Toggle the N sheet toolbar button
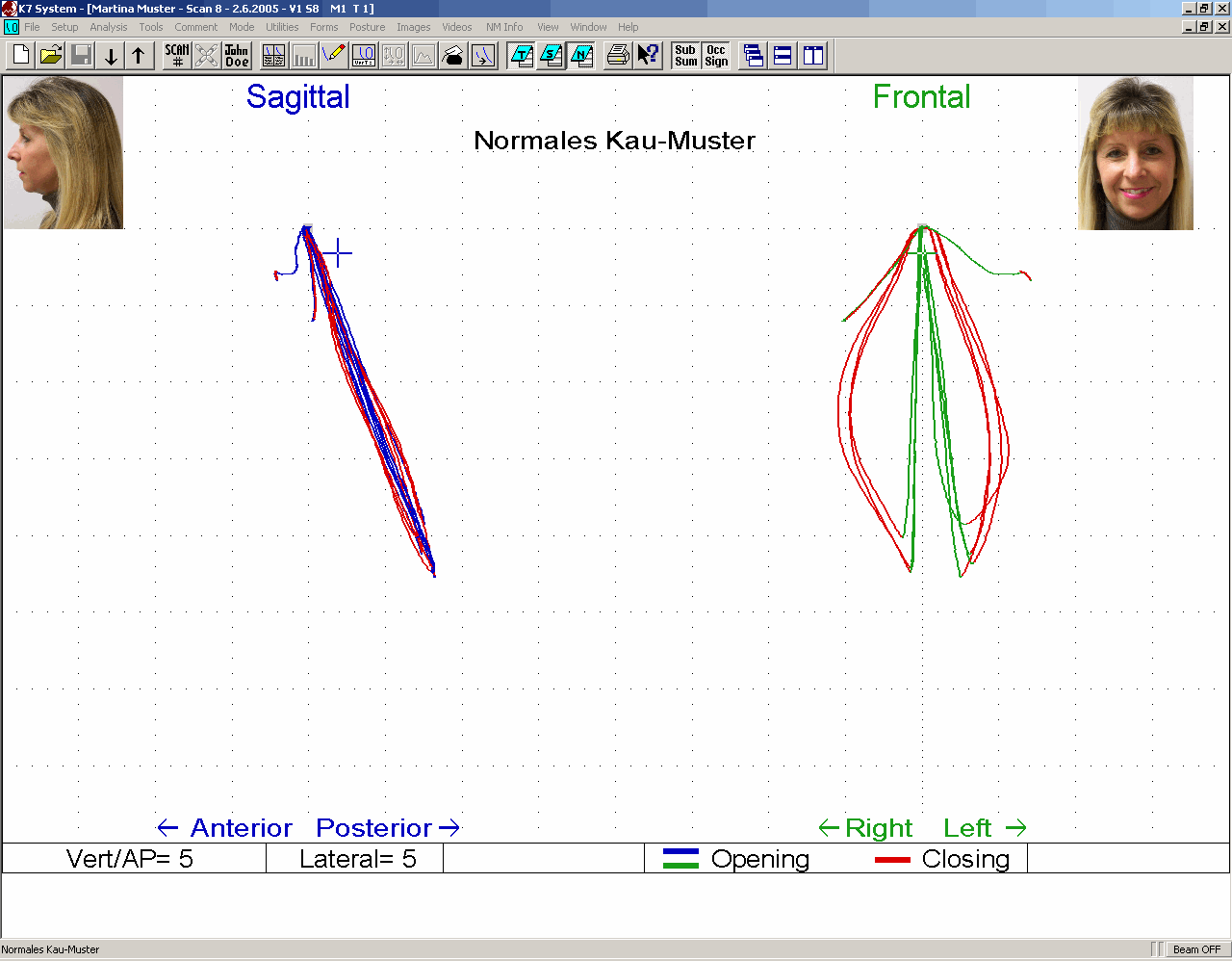The image size is (1232, 961). point(581,56)
